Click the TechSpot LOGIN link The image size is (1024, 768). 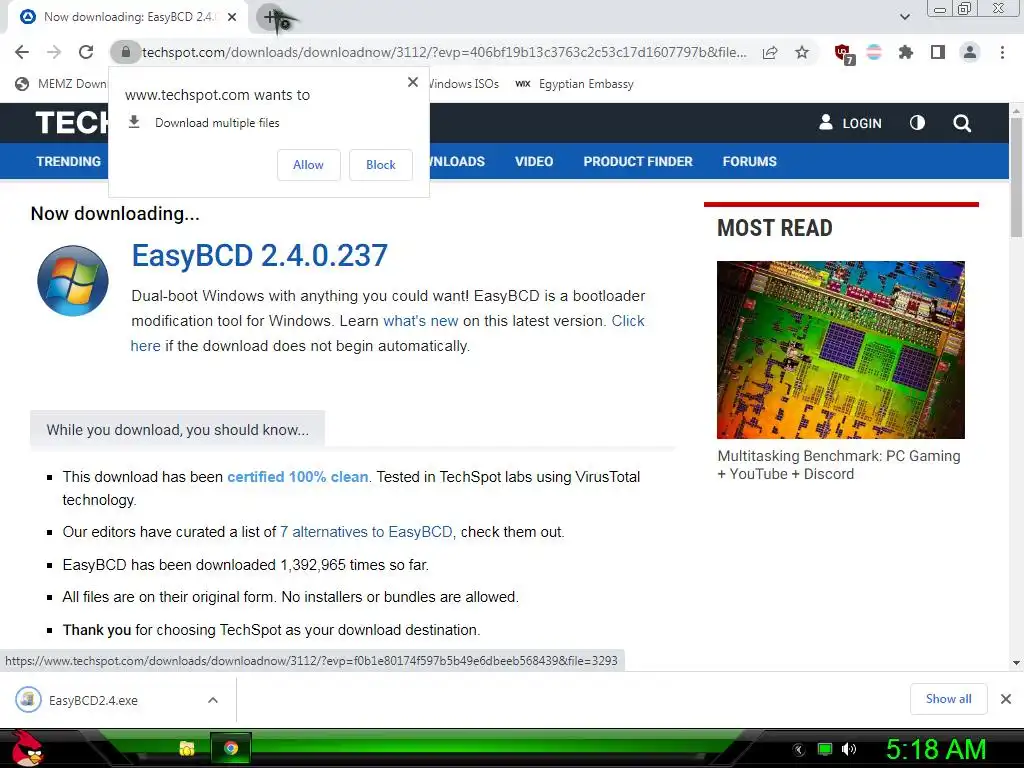(x=850, y=123)
